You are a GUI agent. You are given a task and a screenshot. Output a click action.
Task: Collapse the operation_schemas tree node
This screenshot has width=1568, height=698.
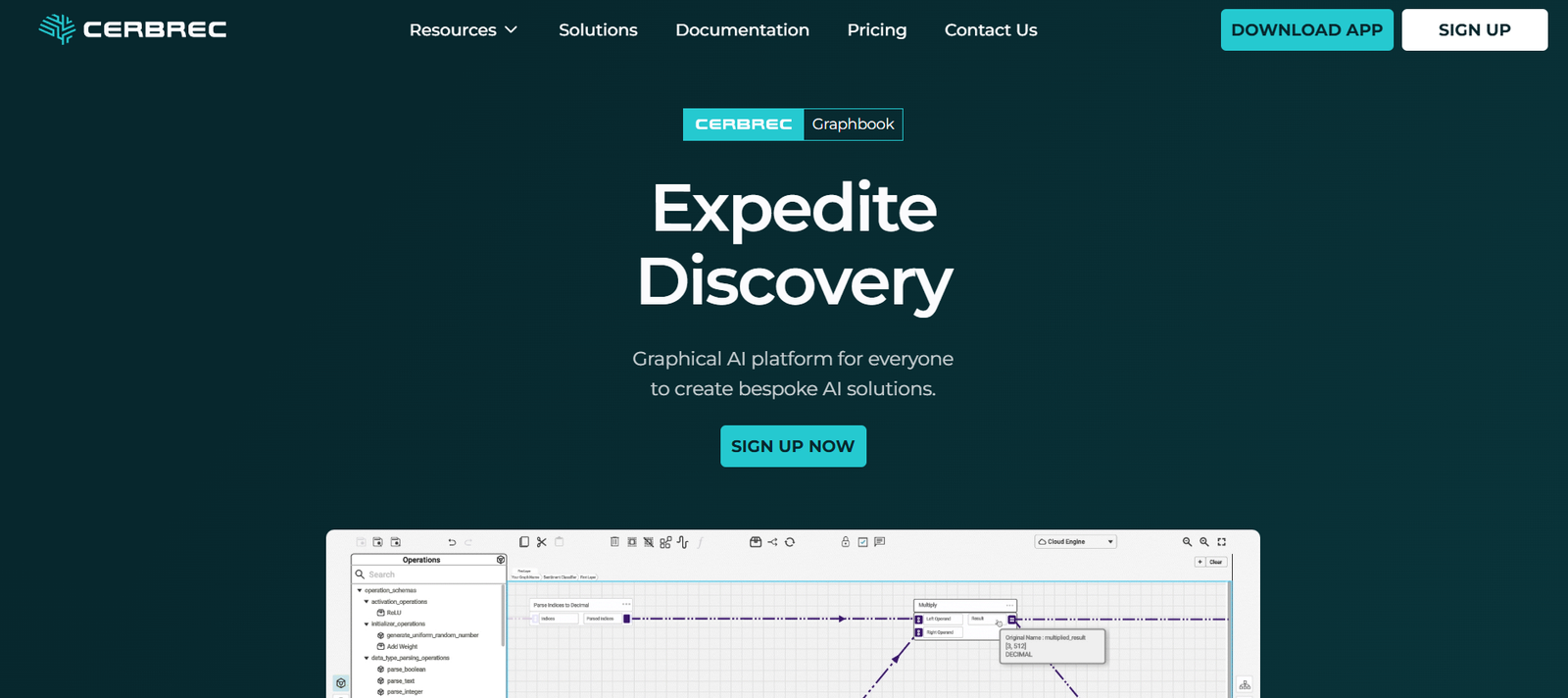(x=360, y=590)
